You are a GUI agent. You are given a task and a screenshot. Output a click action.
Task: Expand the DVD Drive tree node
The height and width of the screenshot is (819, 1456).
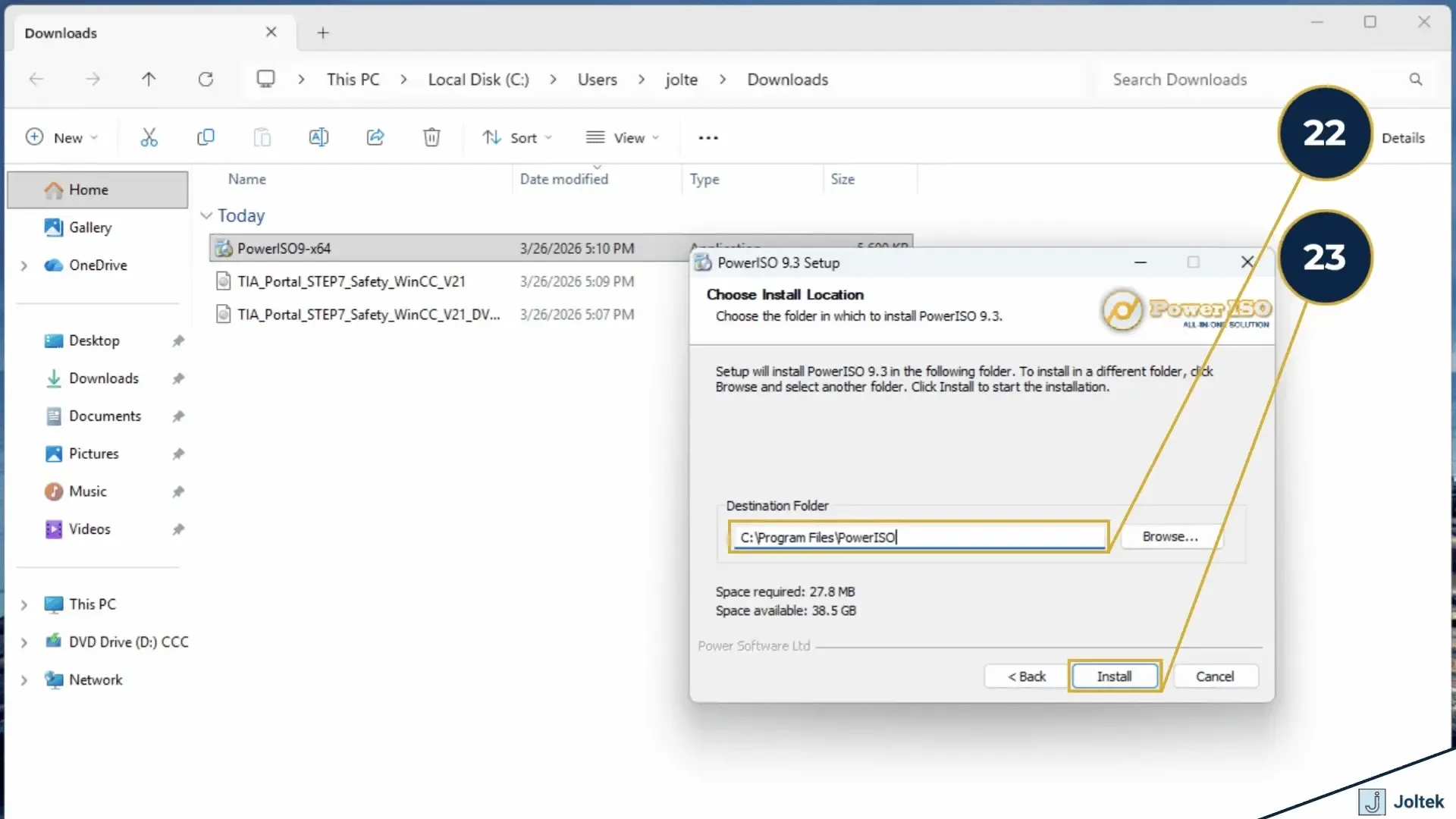tap(24, 642)
